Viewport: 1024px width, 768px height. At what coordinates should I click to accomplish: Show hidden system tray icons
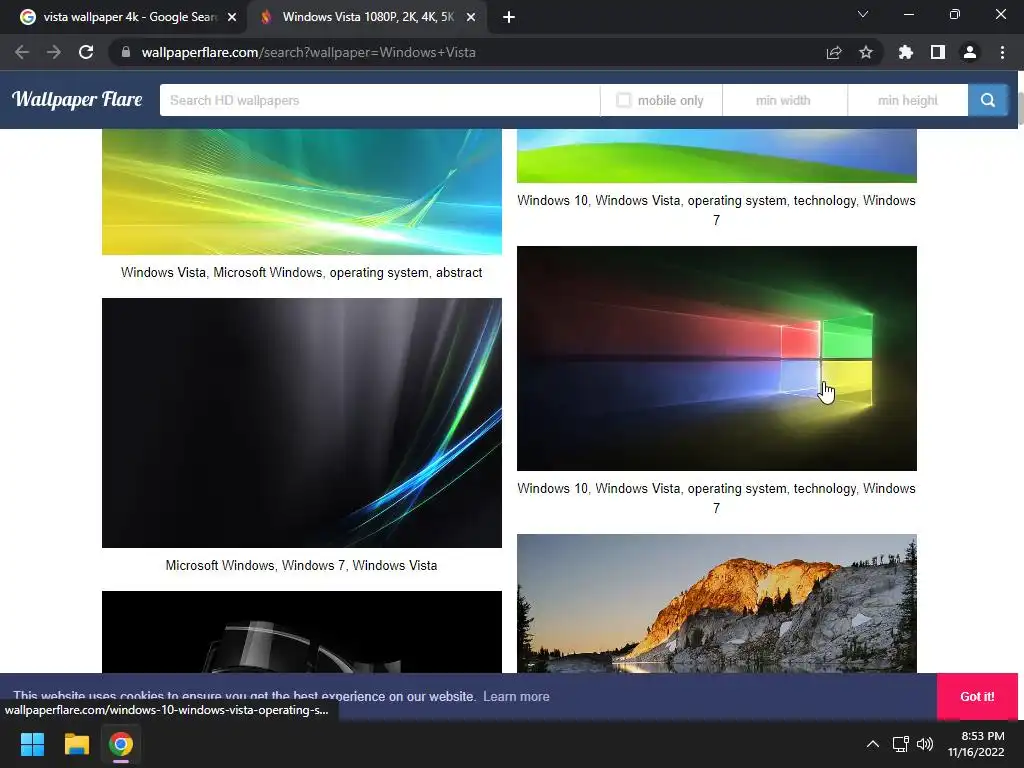tap(872, 744)
